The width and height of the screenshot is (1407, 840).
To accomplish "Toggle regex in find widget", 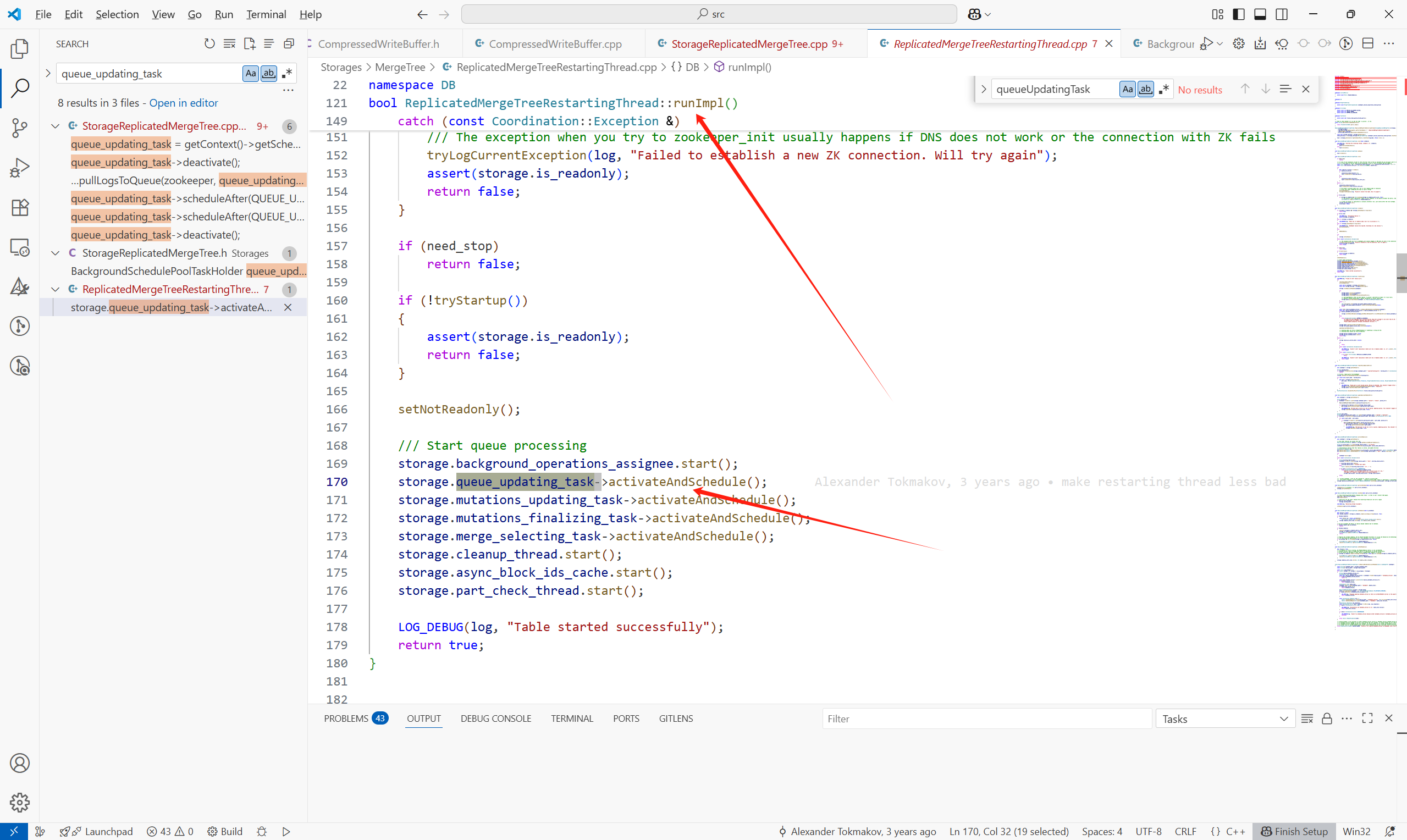I will tap(1163, 89).
